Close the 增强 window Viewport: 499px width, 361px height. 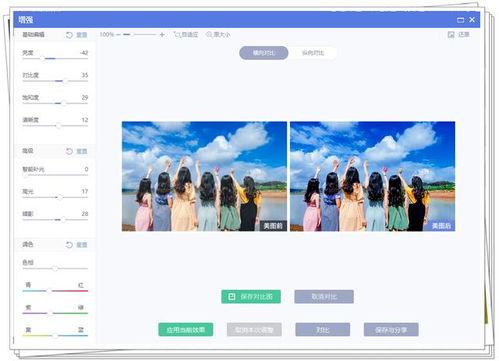[472, 20]
